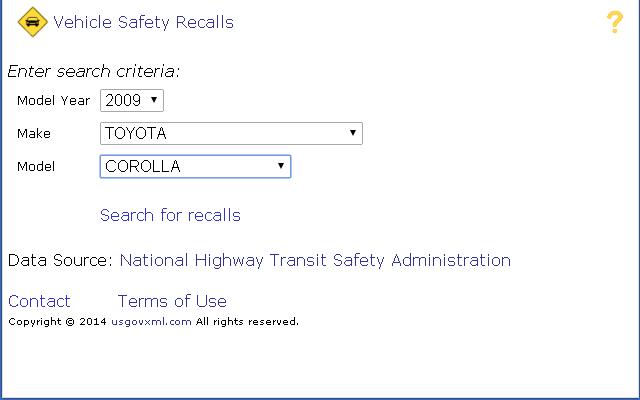Click the Model field label
640x400 pixels.
(36, 167)
